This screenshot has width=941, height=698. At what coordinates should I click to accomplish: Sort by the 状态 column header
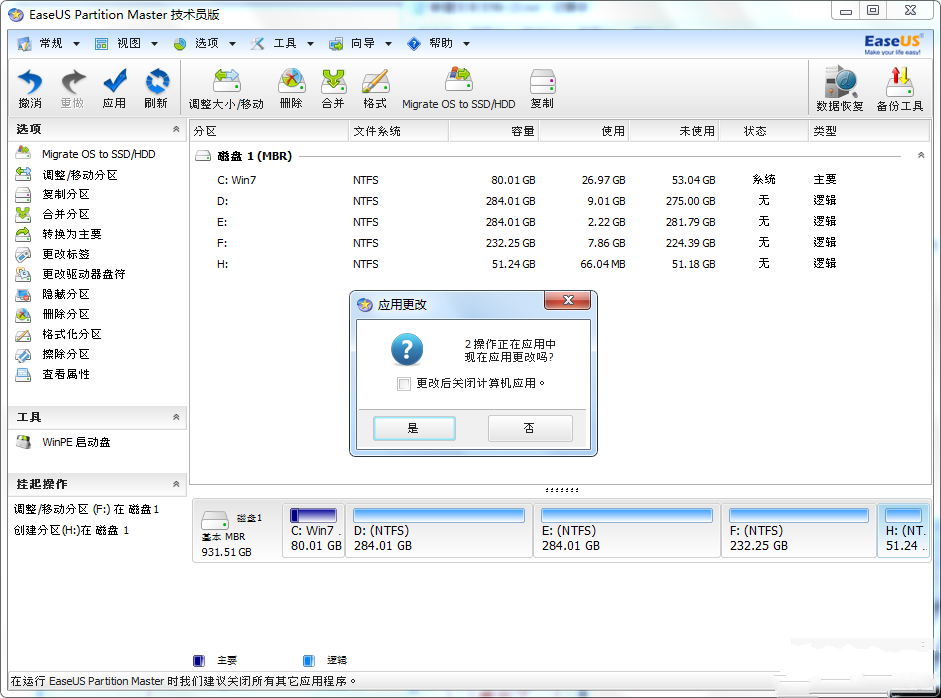pyautogui.click(x=763, y=131)
